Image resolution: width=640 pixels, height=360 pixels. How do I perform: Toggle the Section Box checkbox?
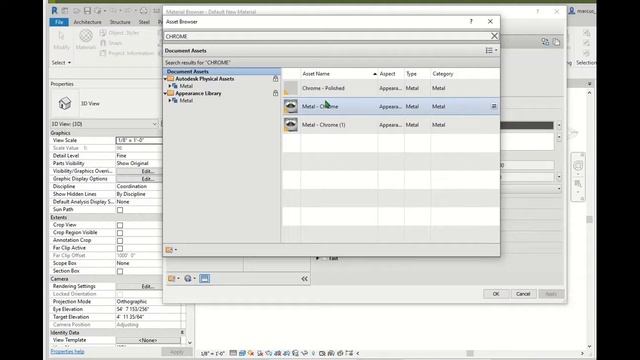120,271
